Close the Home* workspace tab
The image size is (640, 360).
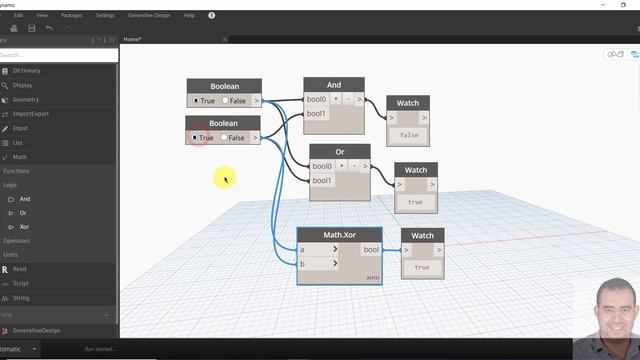click(x=224, y=39)
